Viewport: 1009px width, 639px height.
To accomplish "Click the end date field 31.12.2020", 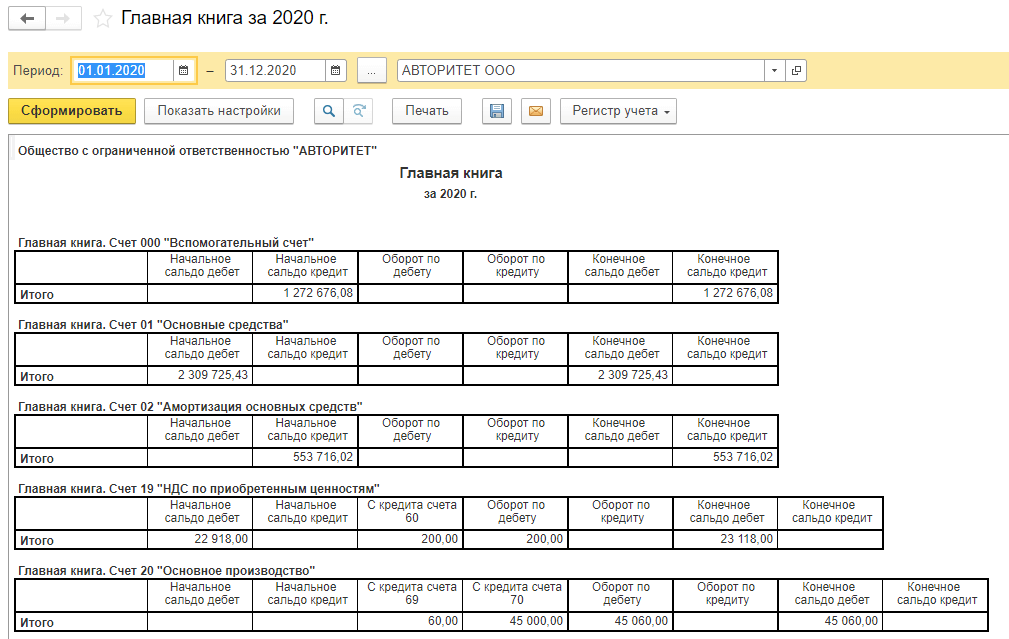I will [x=274, y=71].
